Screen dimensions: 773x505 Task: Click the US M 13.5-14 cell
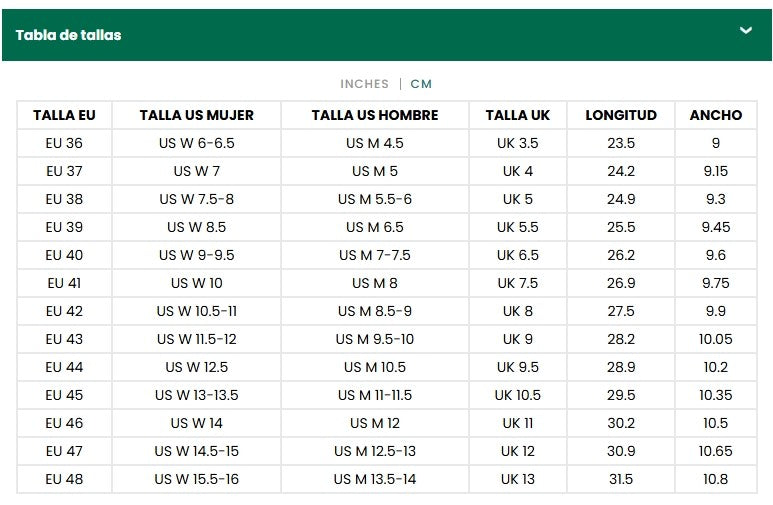(375, 479)
